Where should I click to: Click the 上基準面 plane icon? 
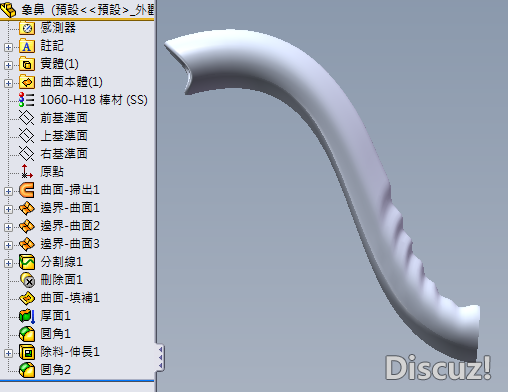pyautogui.click(x=26, y=136)
